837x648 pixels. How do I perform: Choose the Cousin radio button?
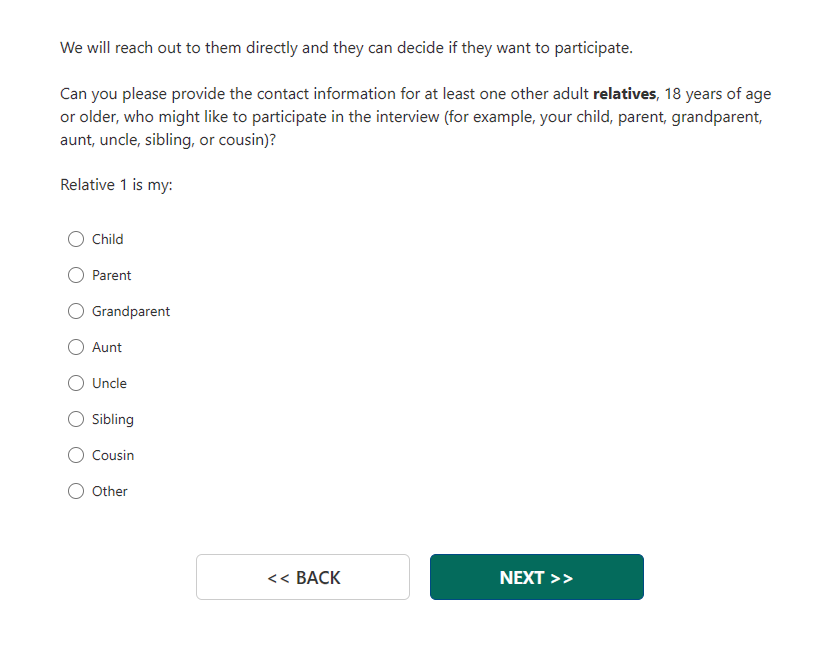pos(76,455)
